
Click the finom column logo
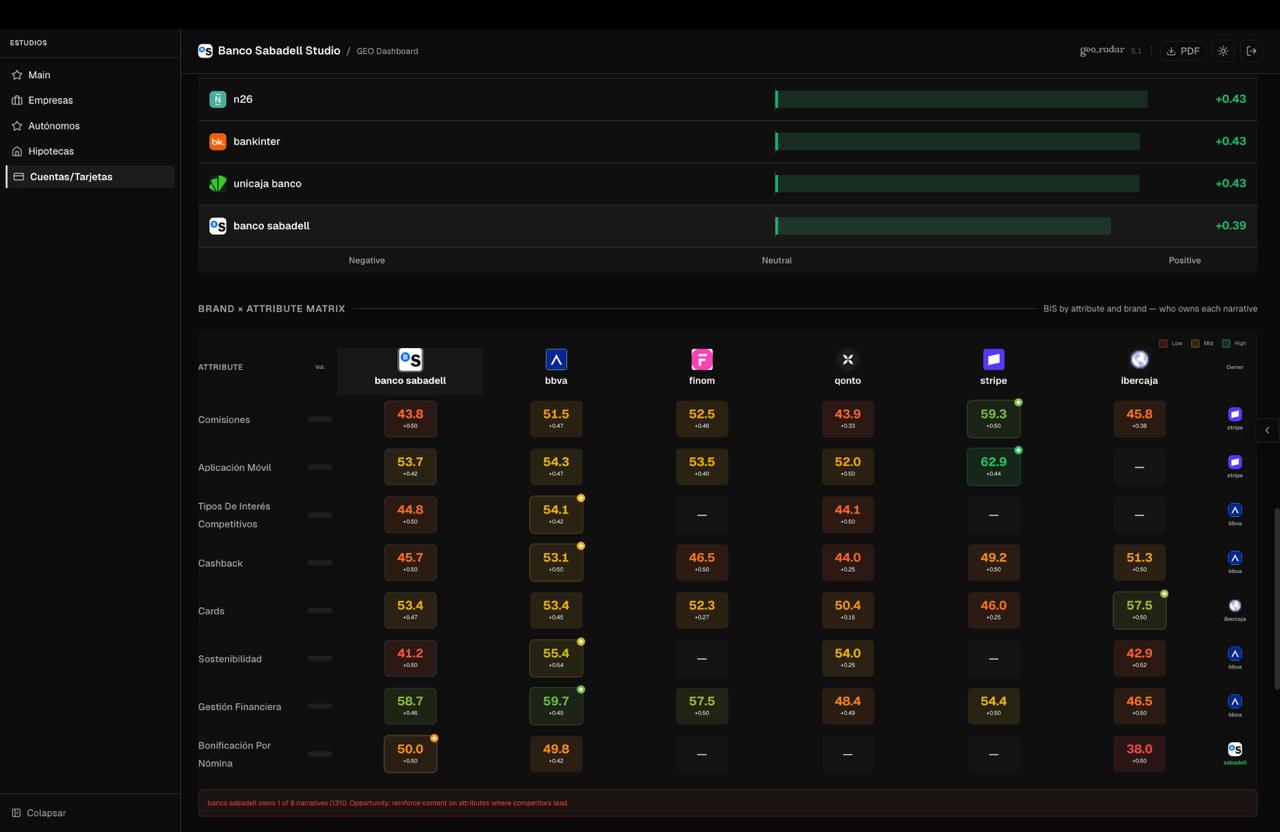702,359
